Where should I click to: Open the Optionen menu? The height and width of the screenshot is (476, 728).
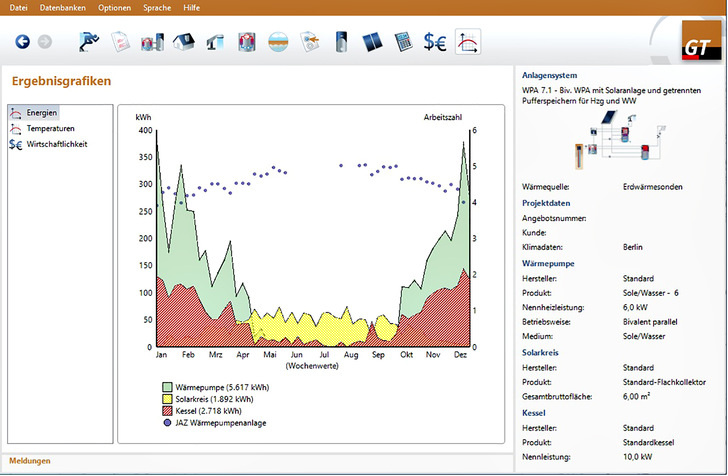(x=114, y=7)
